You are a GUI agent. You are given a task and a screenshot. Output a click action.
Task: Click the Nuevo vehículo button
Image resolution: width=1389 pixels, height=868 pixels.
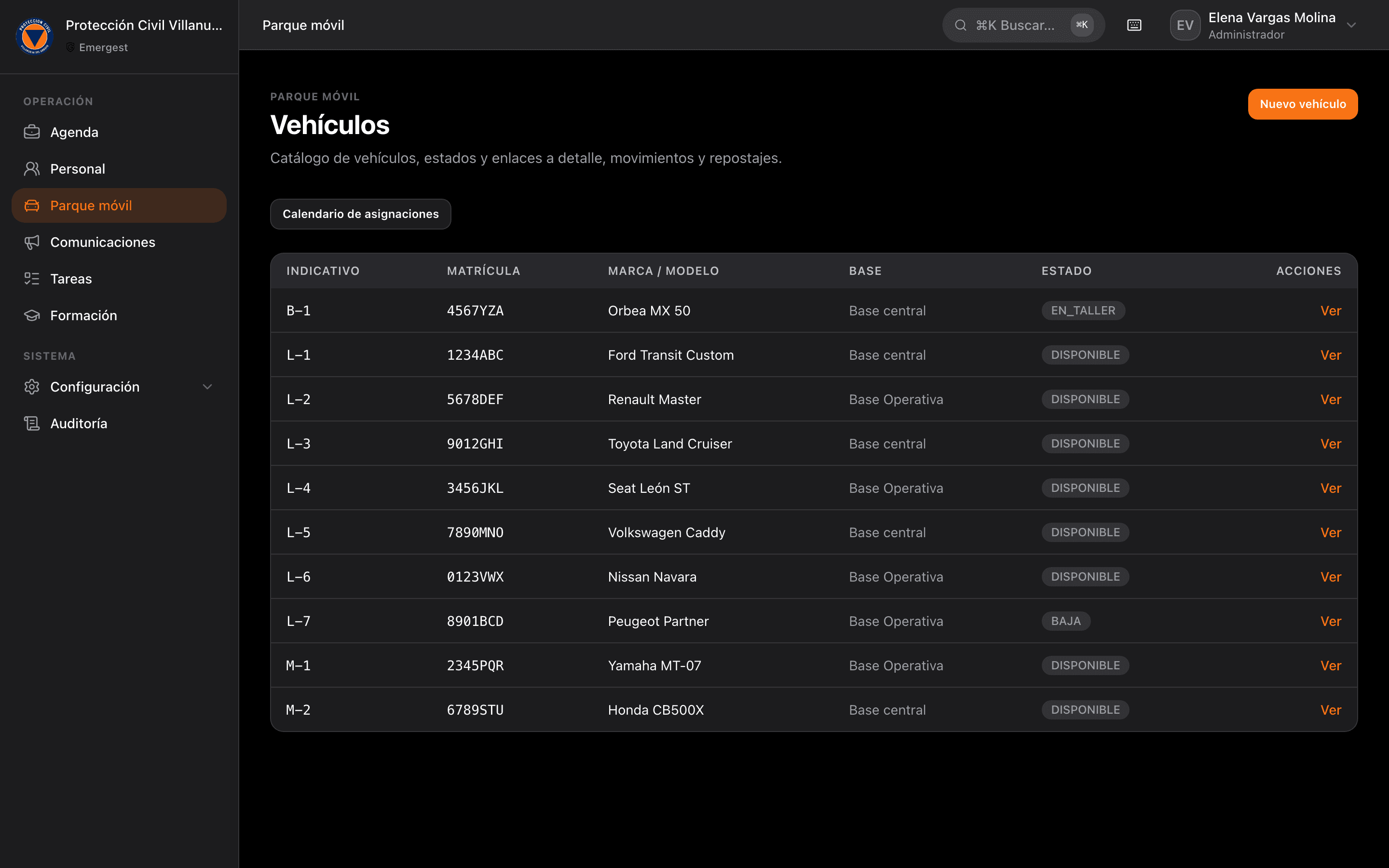click(x=1303, y=104)
